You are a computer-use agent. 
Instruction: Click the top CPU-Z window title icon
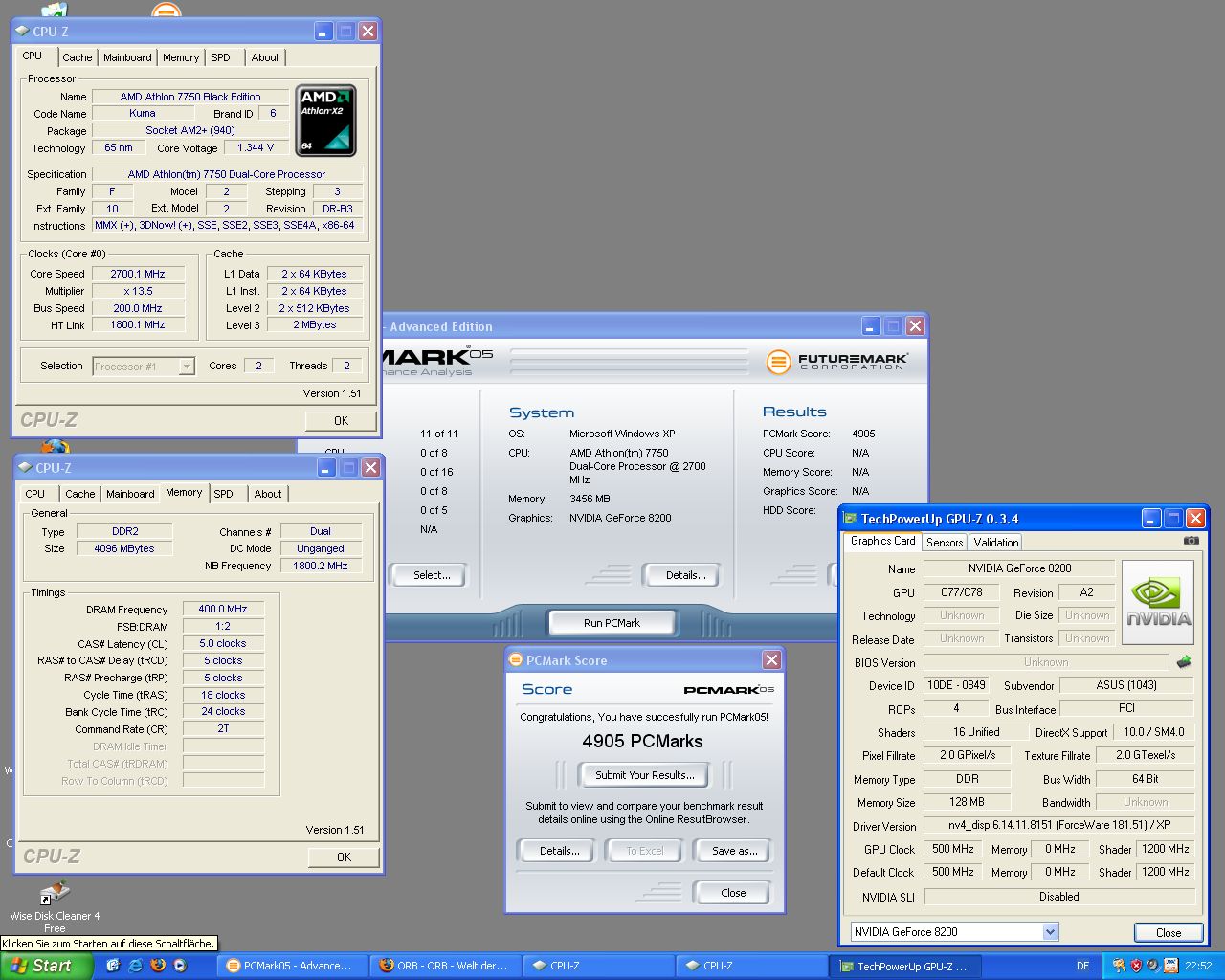point(22,31)
